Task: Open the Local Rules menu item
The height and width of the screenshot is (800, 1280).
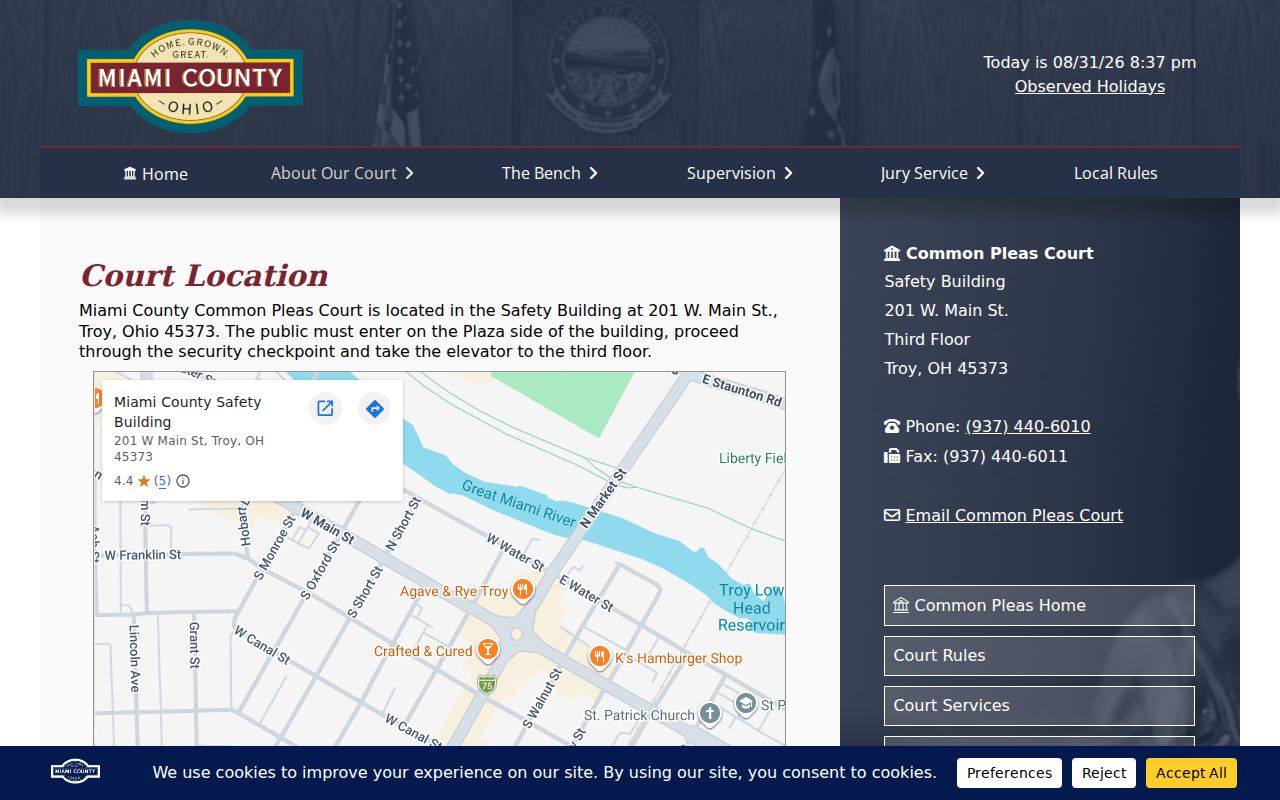Action: click(1115, 173)
